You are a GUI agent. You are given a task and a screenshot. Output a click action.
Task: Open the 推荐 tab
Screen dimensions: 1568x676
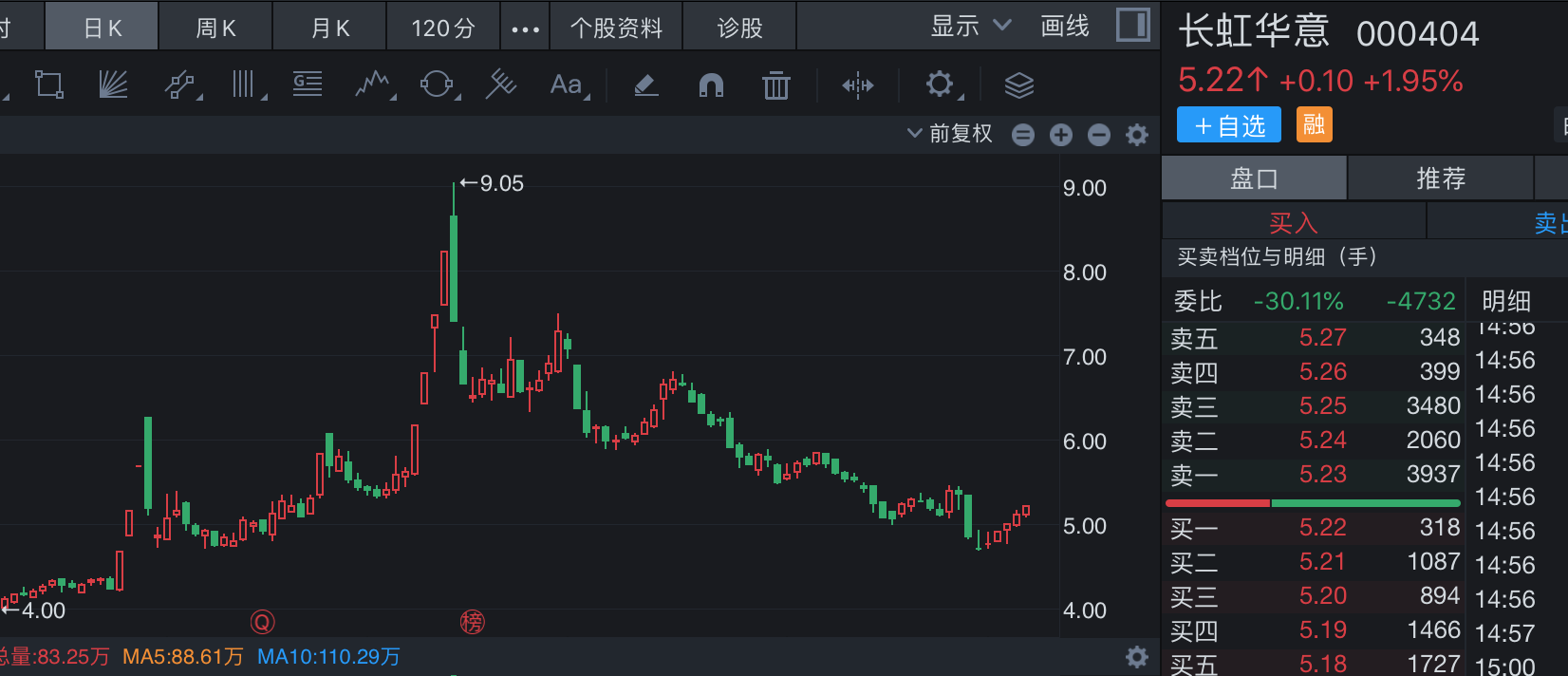pos(1440,178)
